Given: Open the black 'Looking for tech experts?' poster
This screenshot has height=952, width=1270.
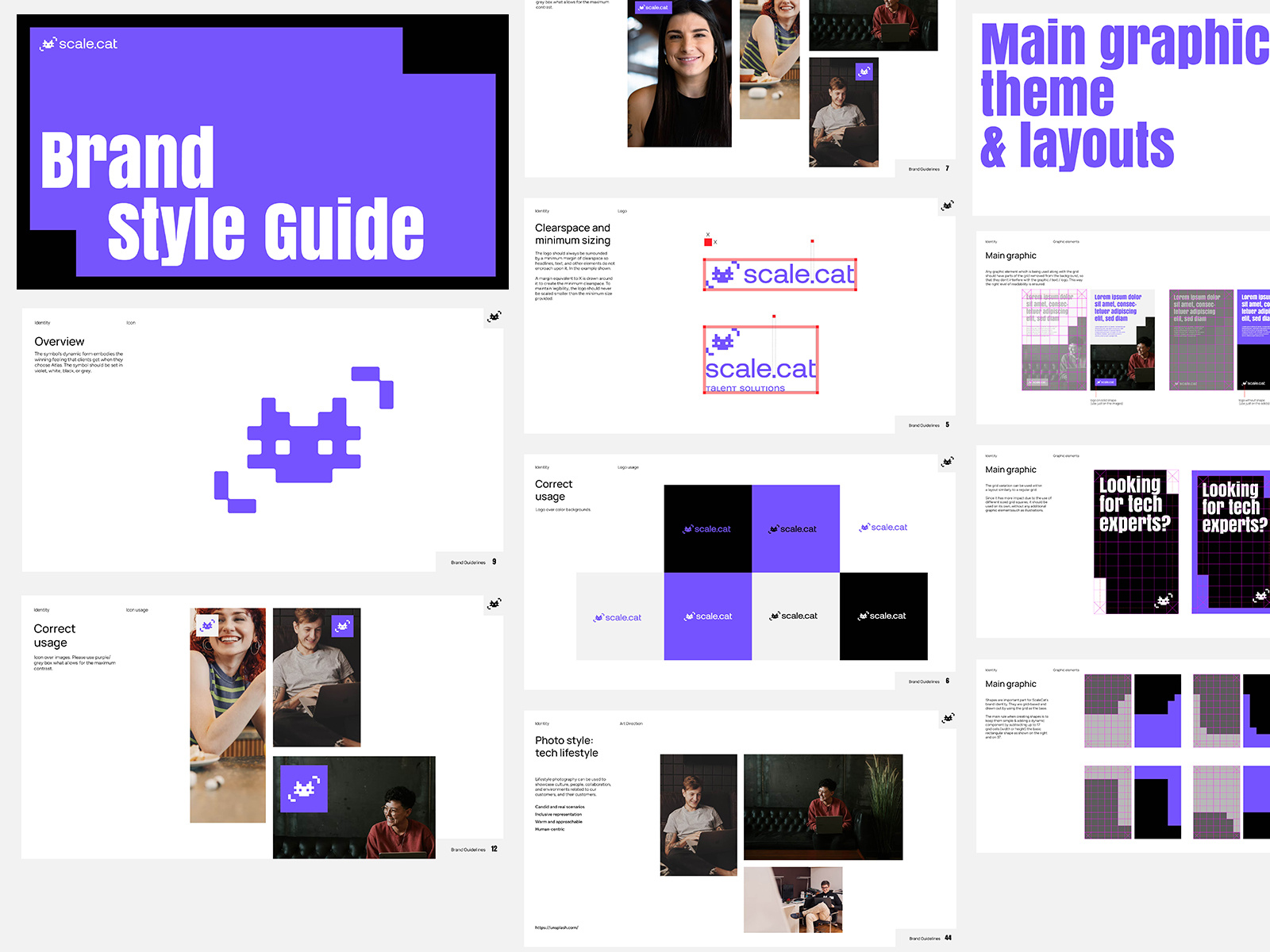Looking at the screenshot, I should tap(1136, 541).
